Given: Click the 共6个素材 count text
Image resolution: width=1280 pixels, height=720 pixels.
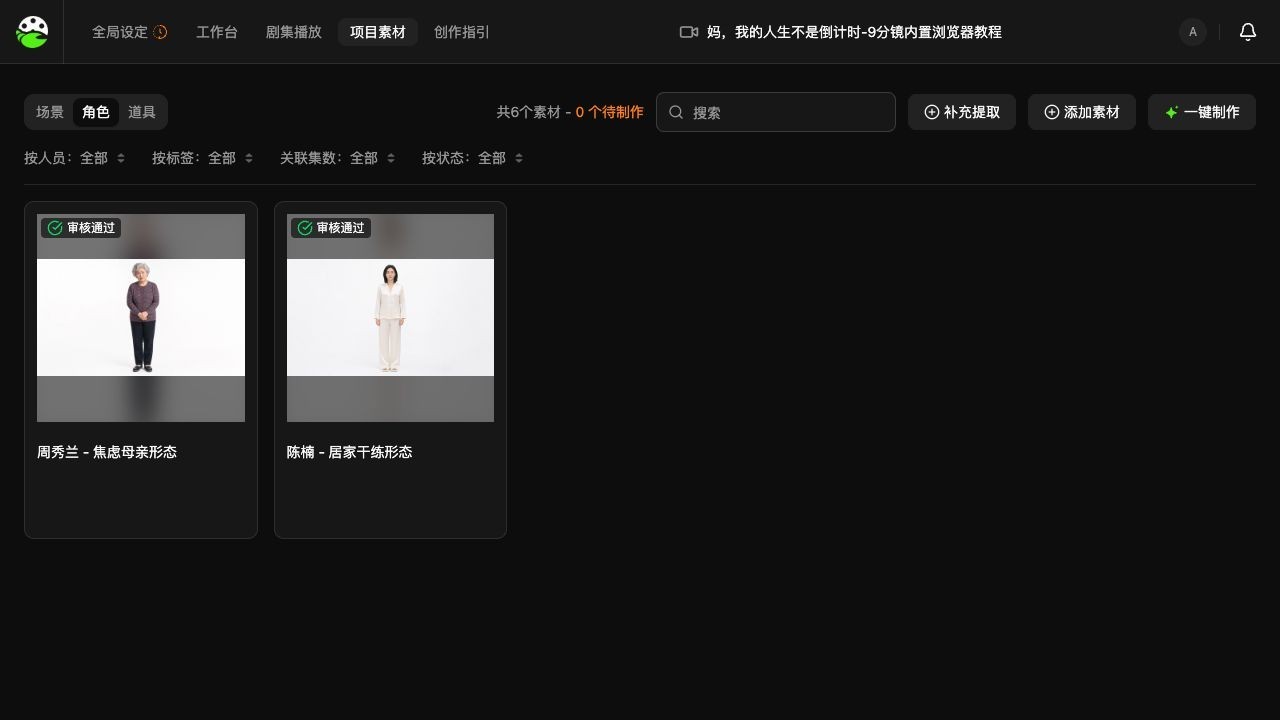Looking at the screenshot, I should [x=529, y=112].
